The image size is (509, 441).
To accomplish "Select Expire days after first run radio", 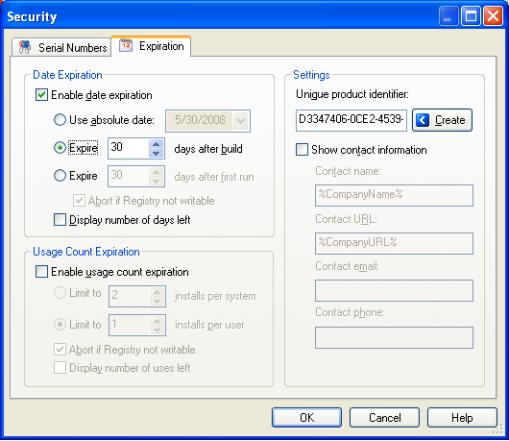I will point(60,175).
